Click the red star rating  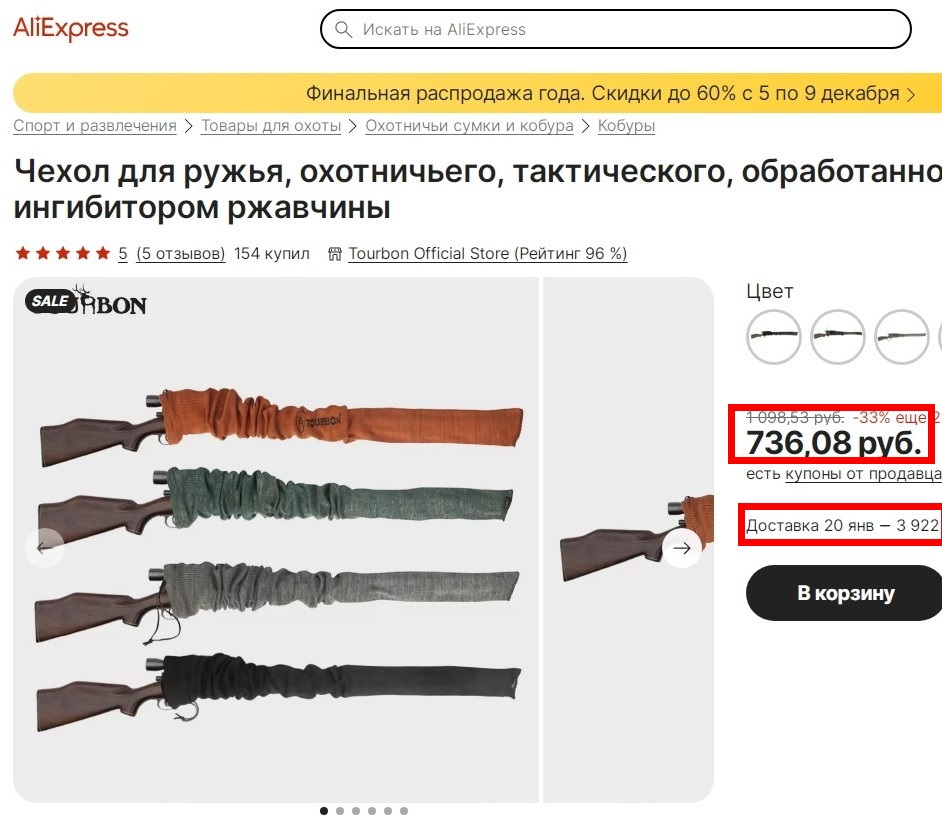coord(62,254)
